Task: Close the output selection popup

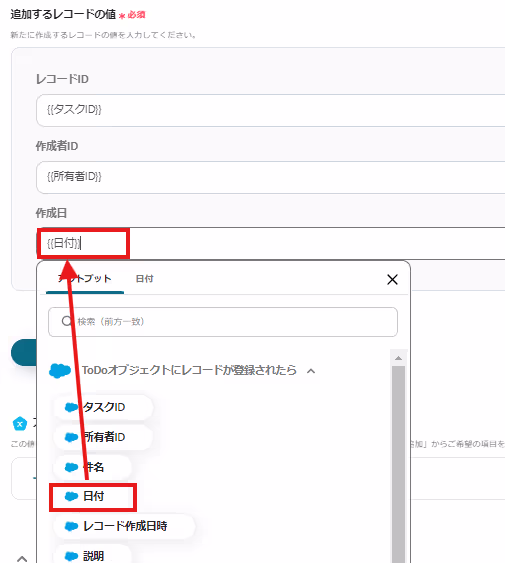Action: coord(392,279)
